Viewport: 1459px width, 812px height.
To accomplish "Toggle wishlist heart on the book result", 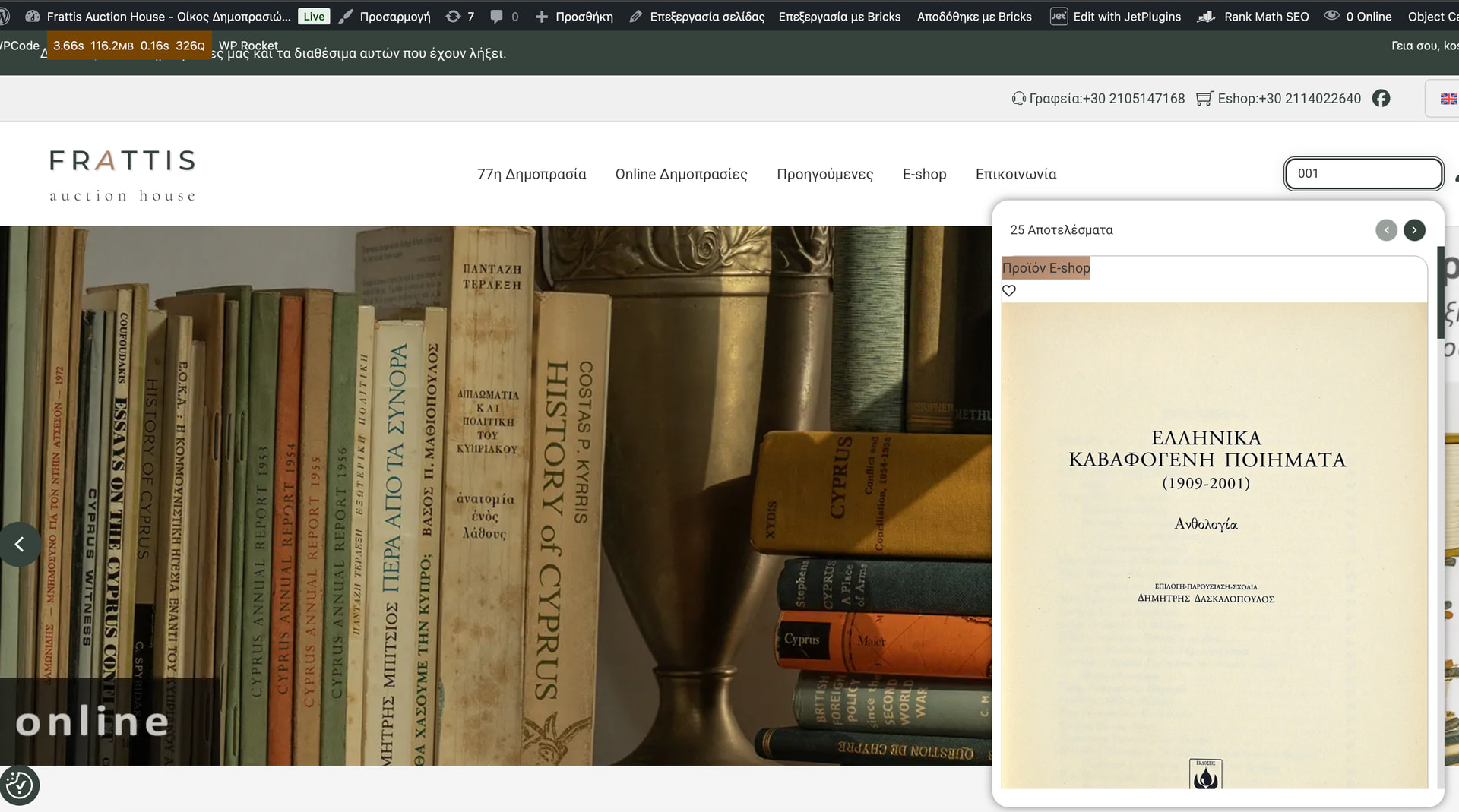I will [x=1009, y=291].
